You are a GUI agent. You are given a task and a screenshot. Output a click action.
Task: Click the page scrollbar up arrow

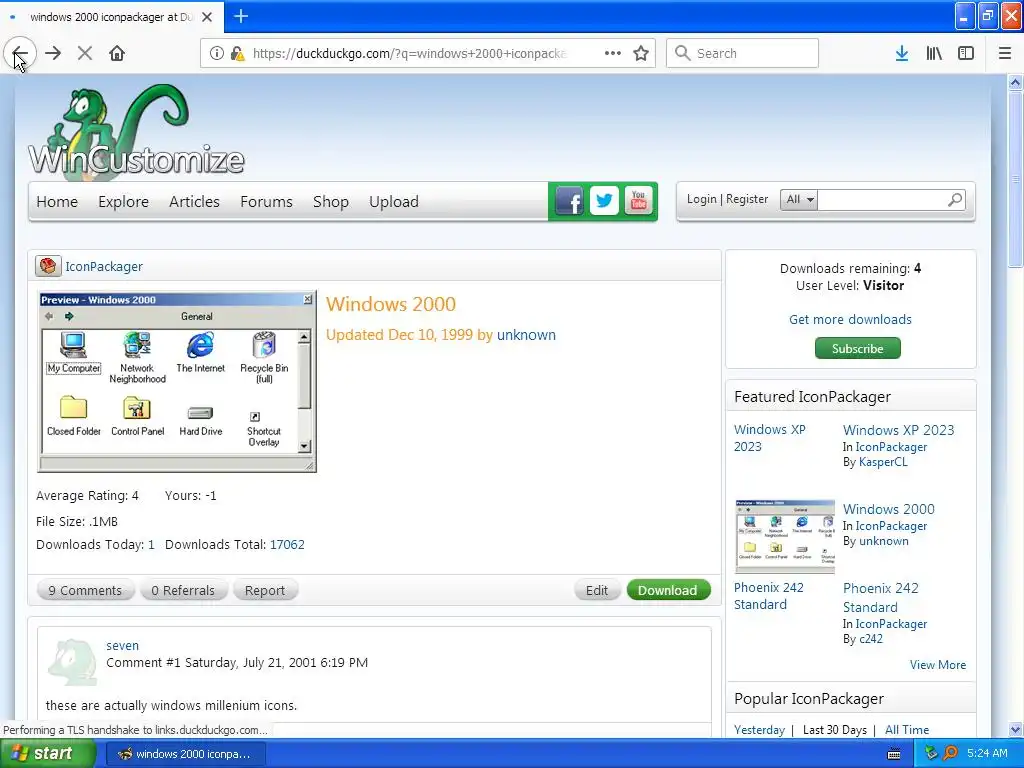1015,82
